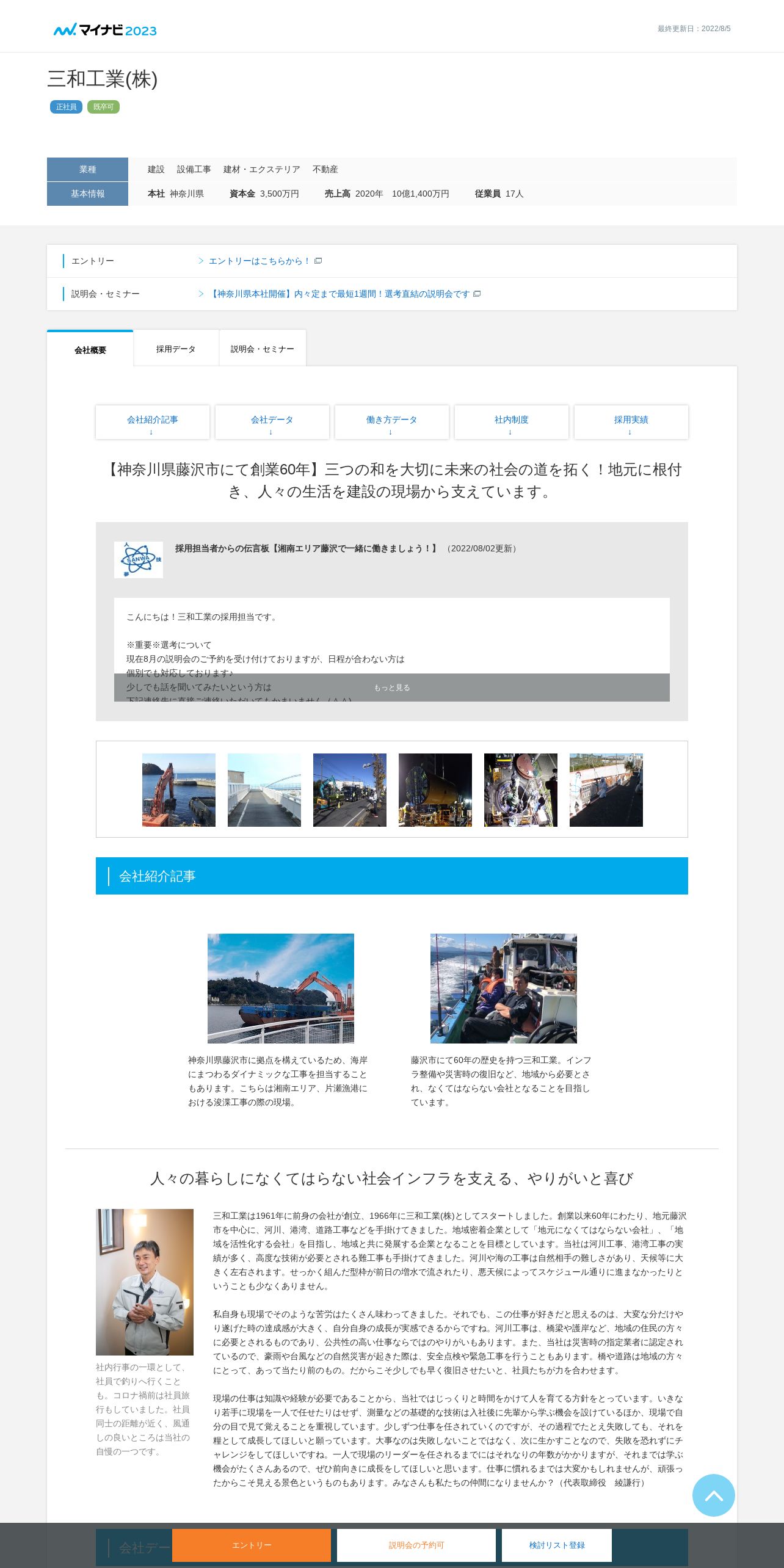Open the machinery shaft thumbnail
Screen dimensions: 784x1568
521,790
